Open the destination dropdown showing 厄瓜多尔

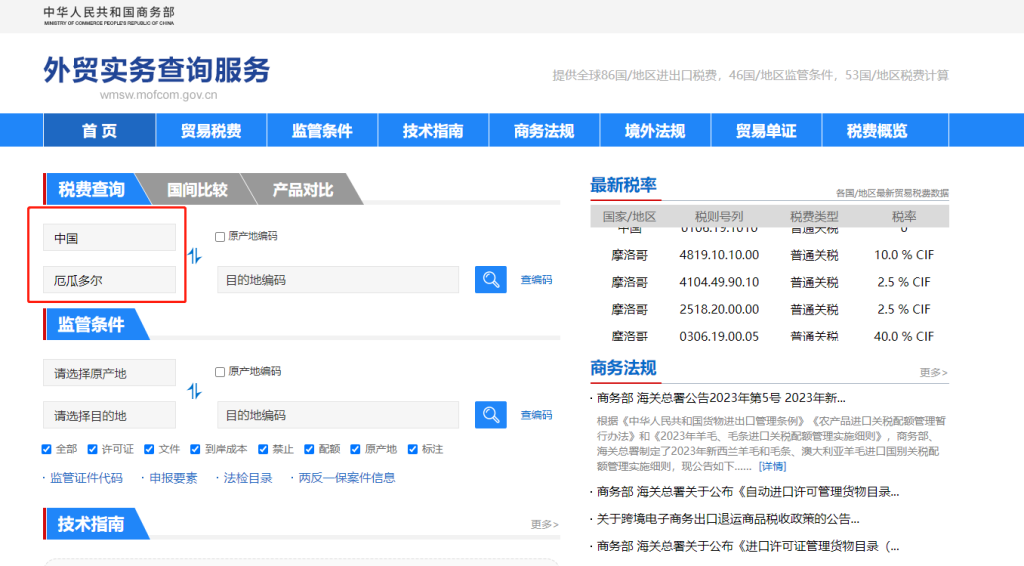point(109,280)
